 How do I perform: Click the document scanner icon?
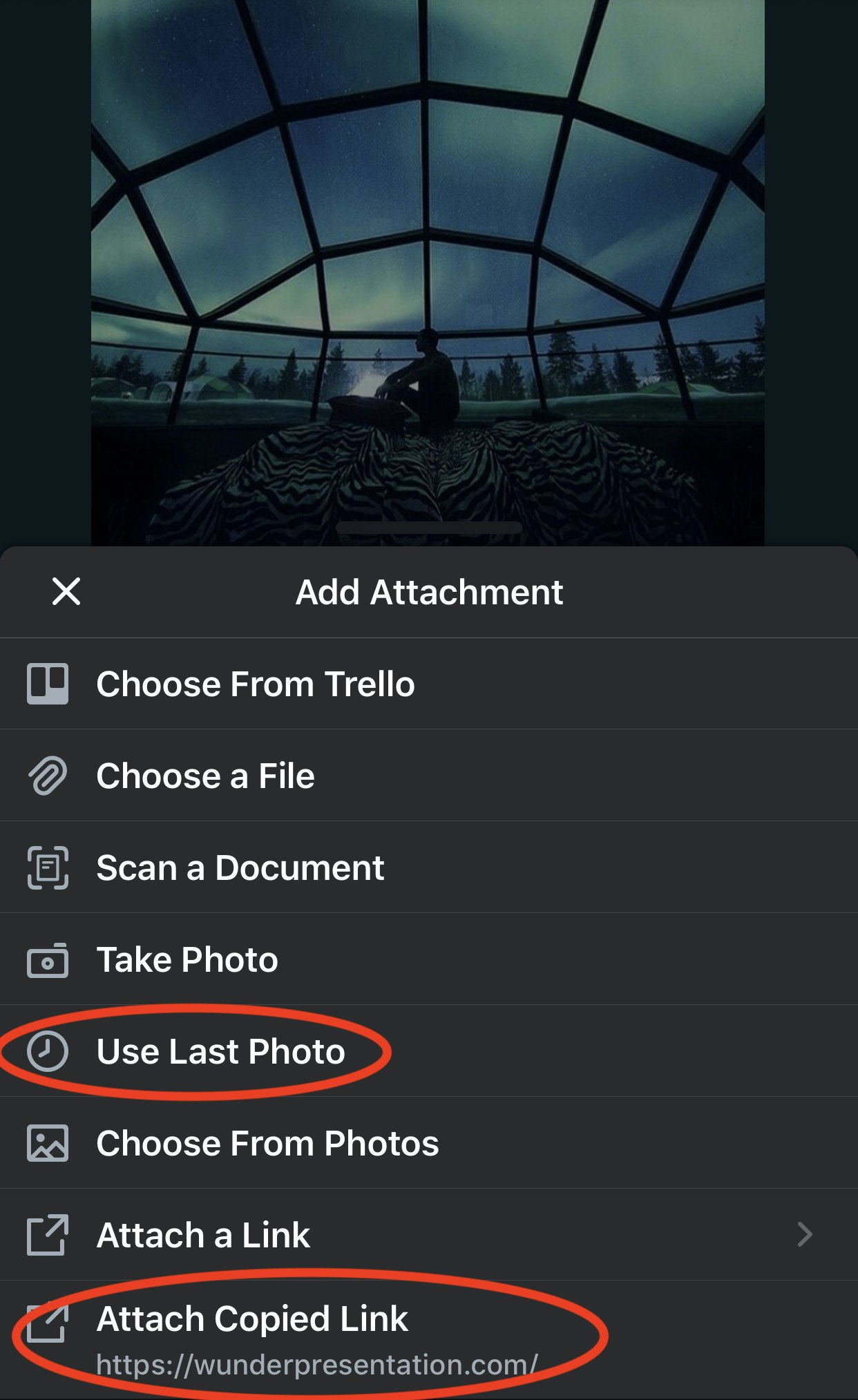pyautogui.click(x=48, y=867)
